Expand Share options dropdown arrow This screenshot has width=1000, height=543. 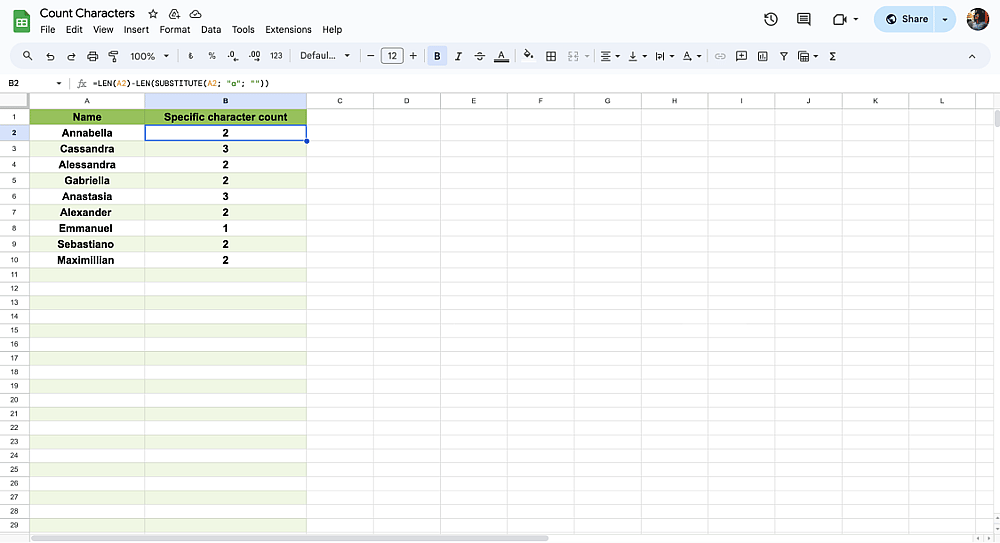945,19
